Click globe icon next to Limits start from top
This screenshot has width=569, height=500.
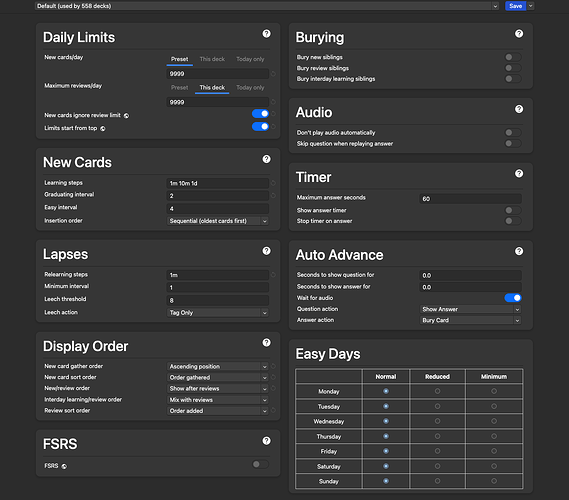pyautogui.click(x=103, y=128)
